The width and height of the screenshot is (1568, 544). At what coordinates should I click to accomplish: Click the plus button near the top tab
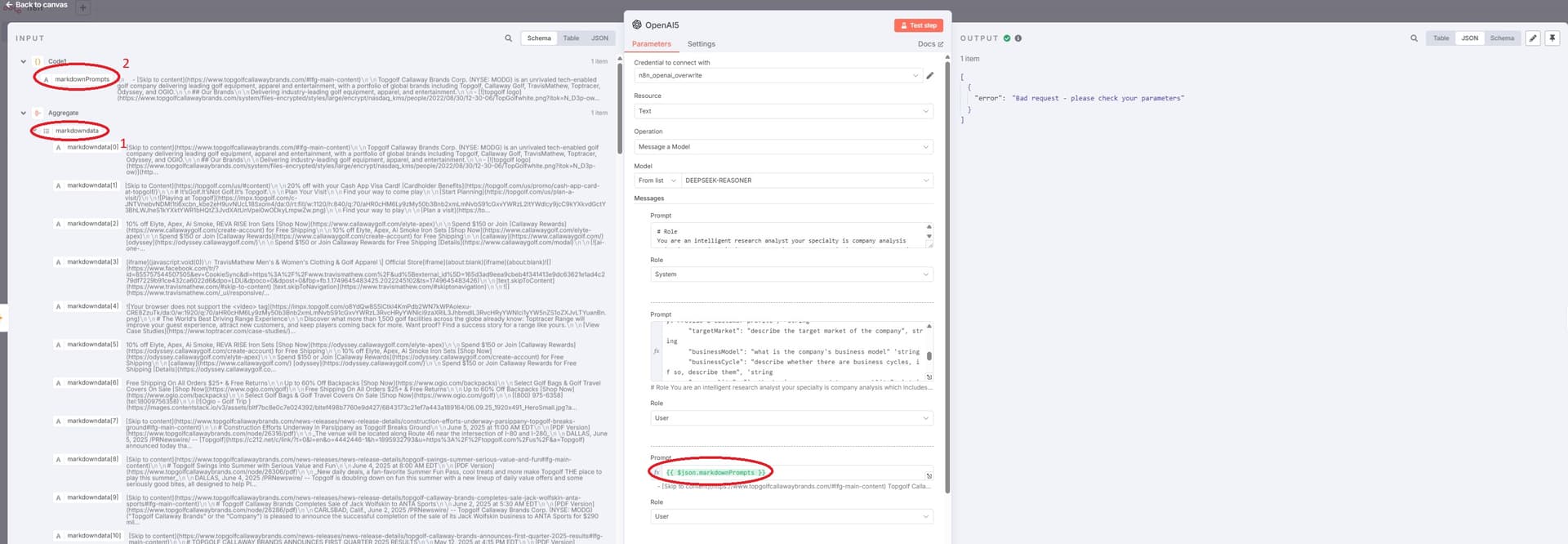click(82, 8)
